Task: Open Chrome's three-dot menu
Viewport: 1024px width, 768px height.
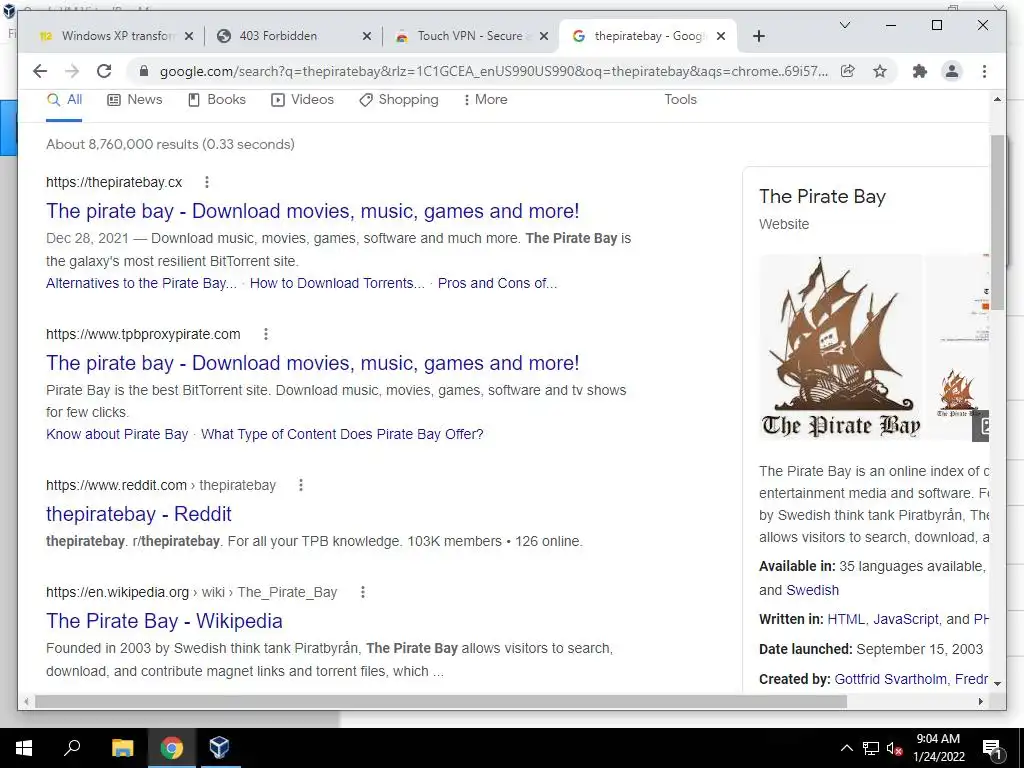Action: click(984, 71)
